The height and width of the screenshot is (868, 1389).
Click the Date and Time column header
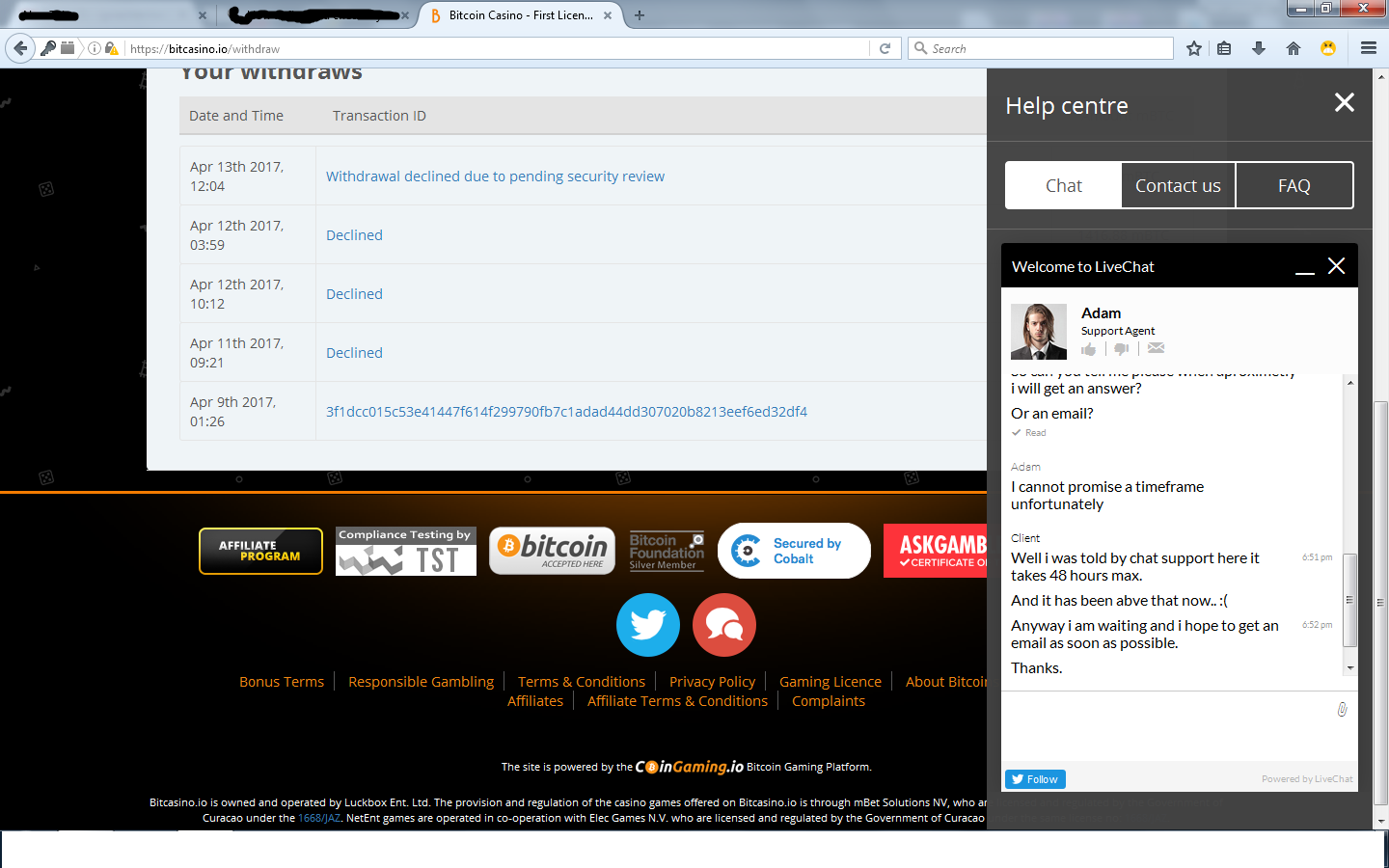236,116
